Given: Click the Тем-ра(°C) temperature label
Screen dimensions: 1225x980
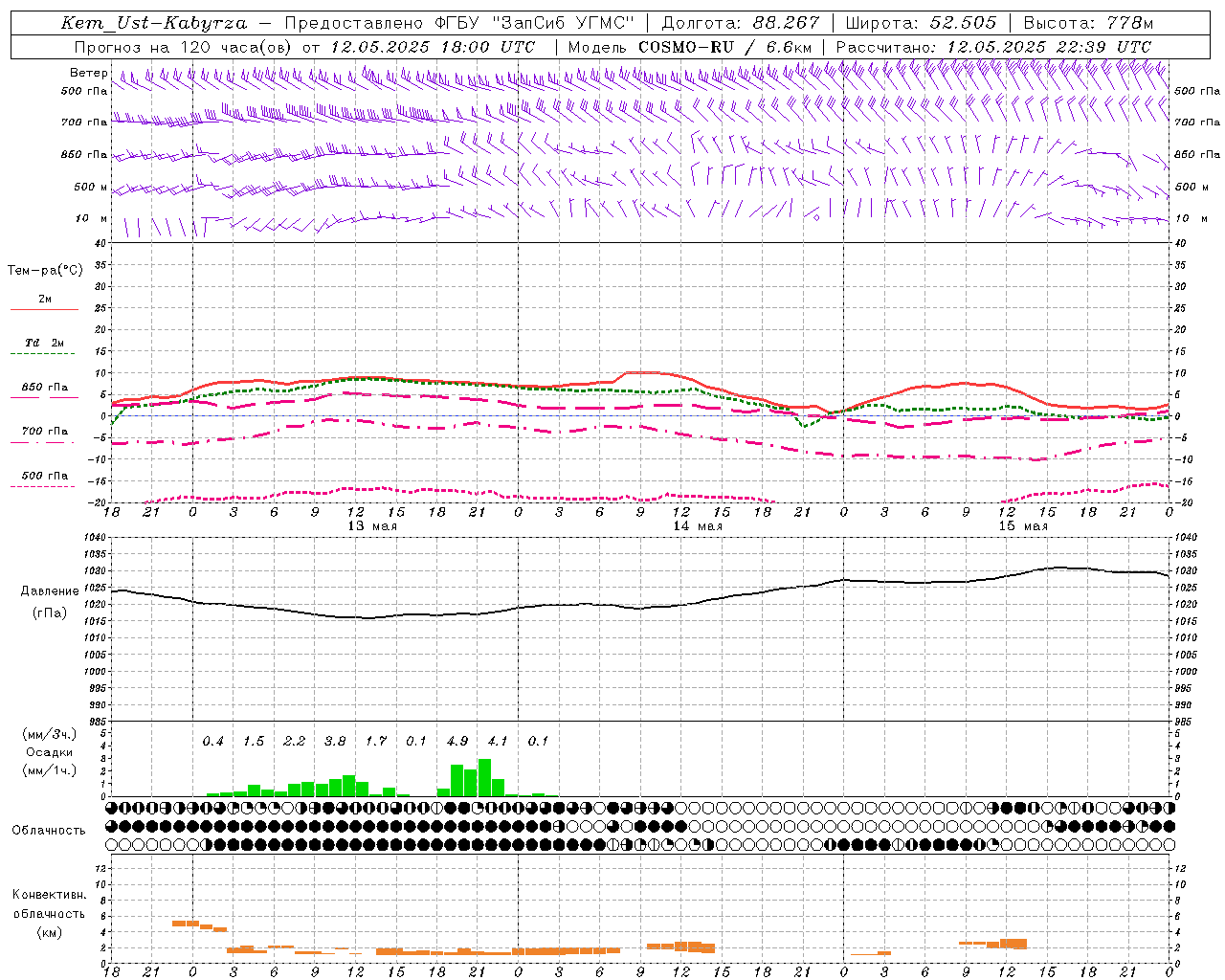Looking at the screenshot, I should pyautogui.click(x=45, y=271).
